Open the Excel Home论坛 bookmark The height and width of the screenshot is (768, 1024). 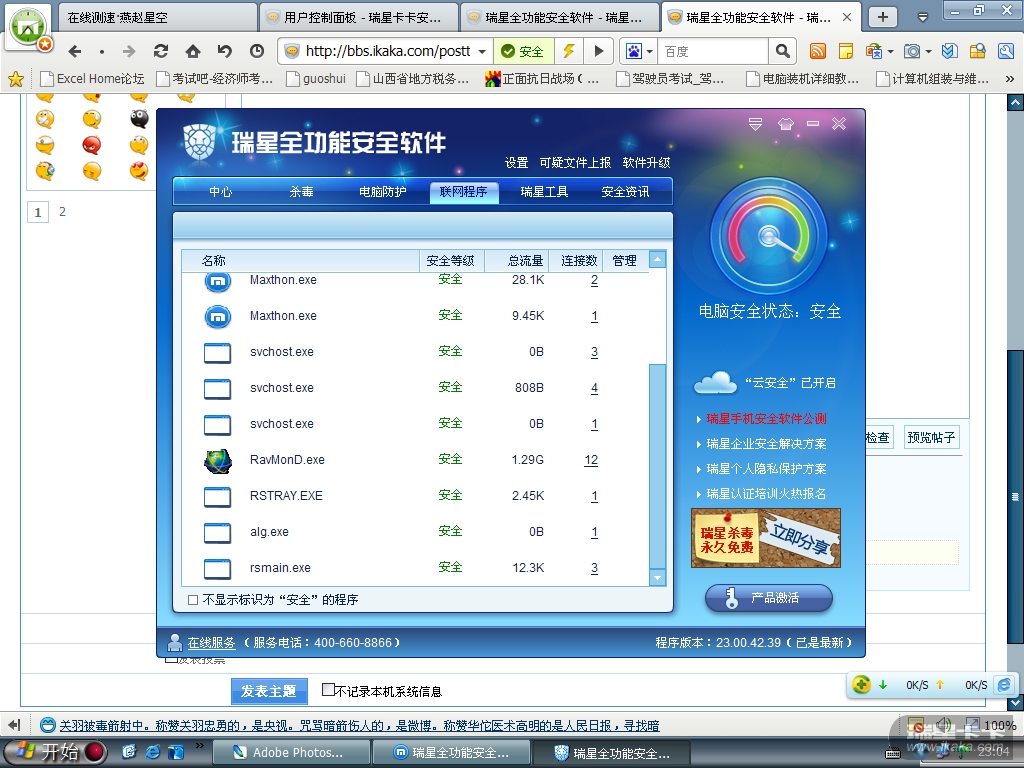pyautogui.click(x=92, y=79)
